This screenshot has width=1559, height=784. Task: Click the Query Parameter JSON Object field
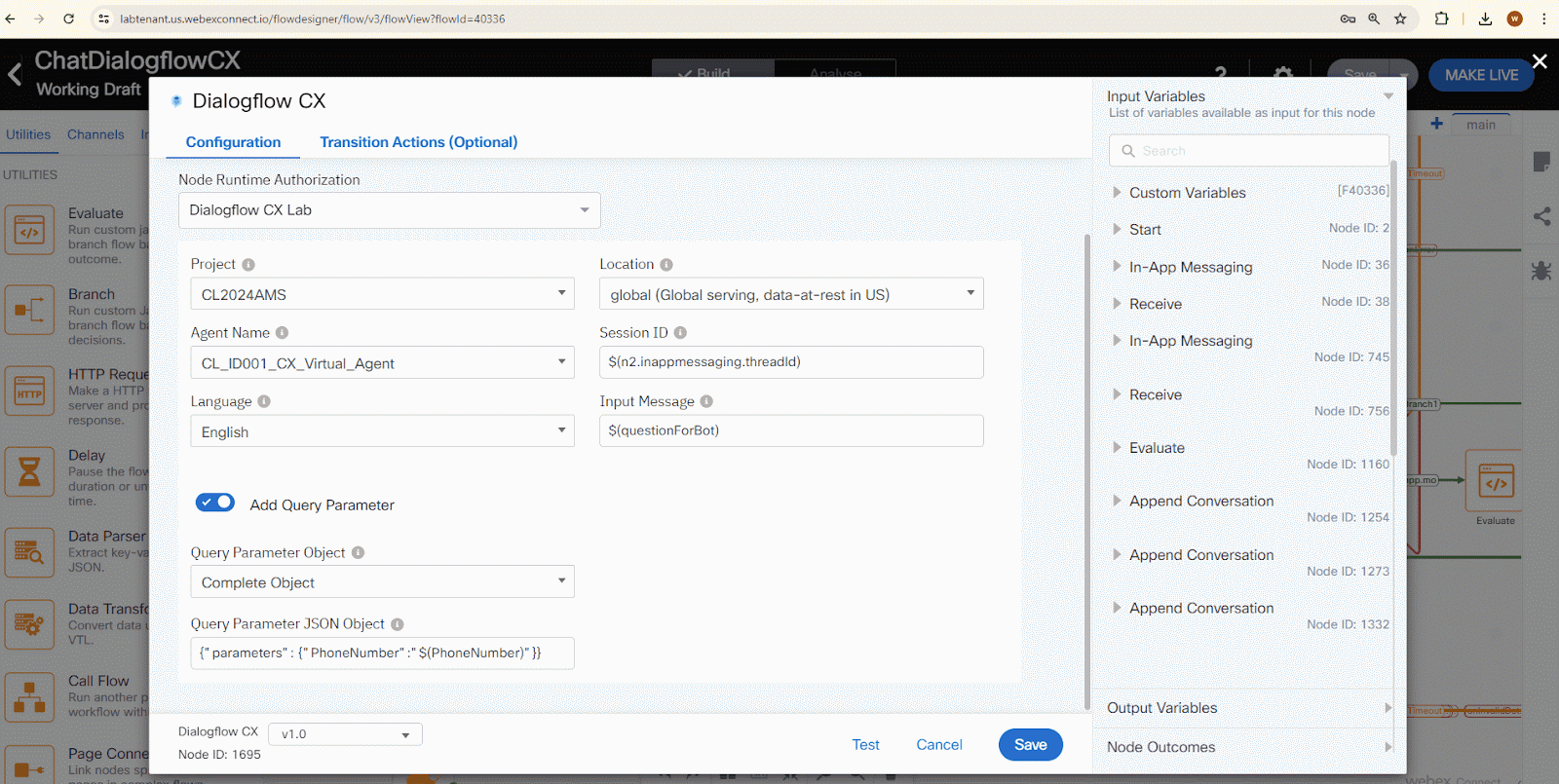(382, 653)
